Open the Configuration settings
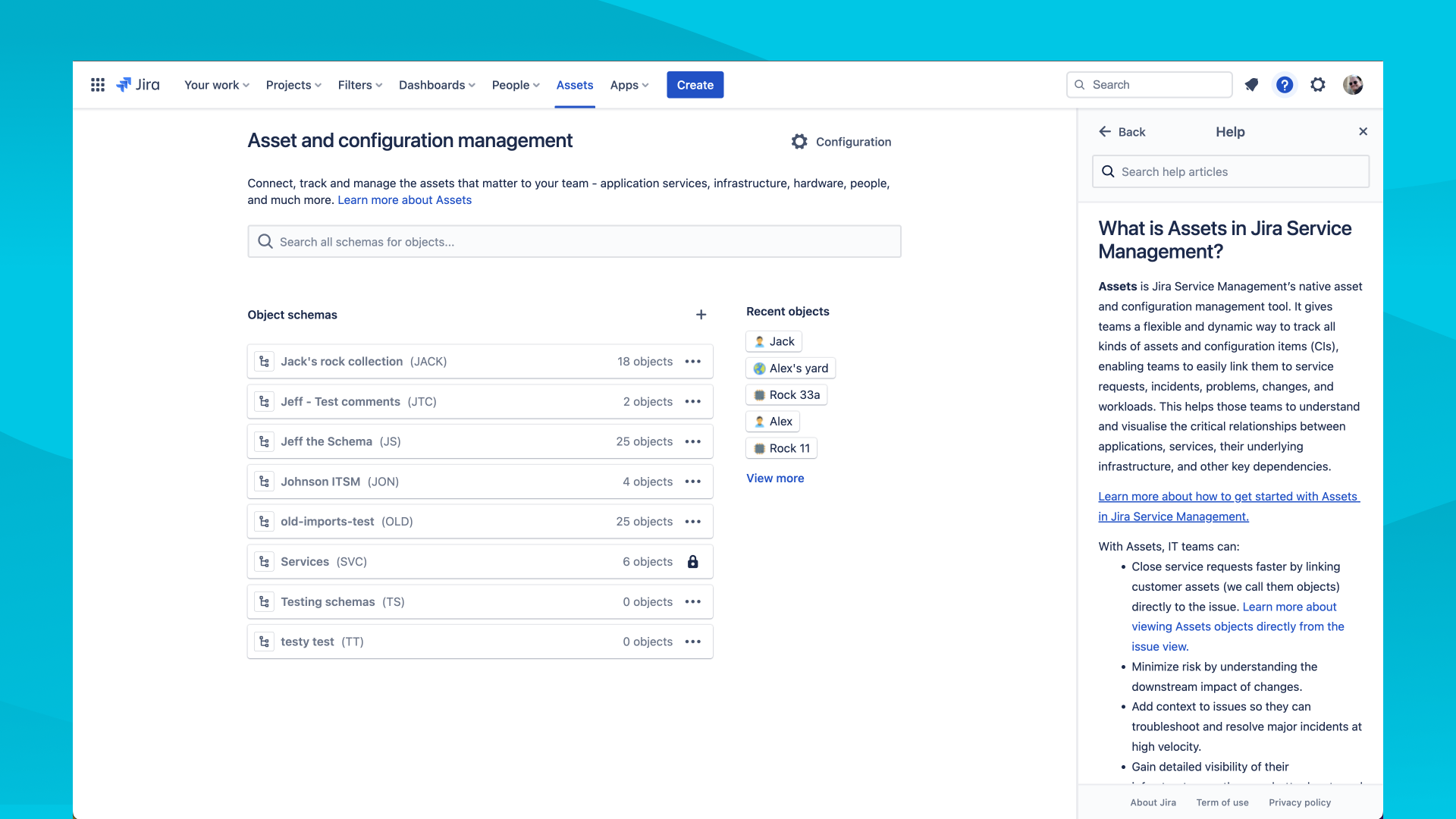The image size is (1456, 819). point(841,142)
